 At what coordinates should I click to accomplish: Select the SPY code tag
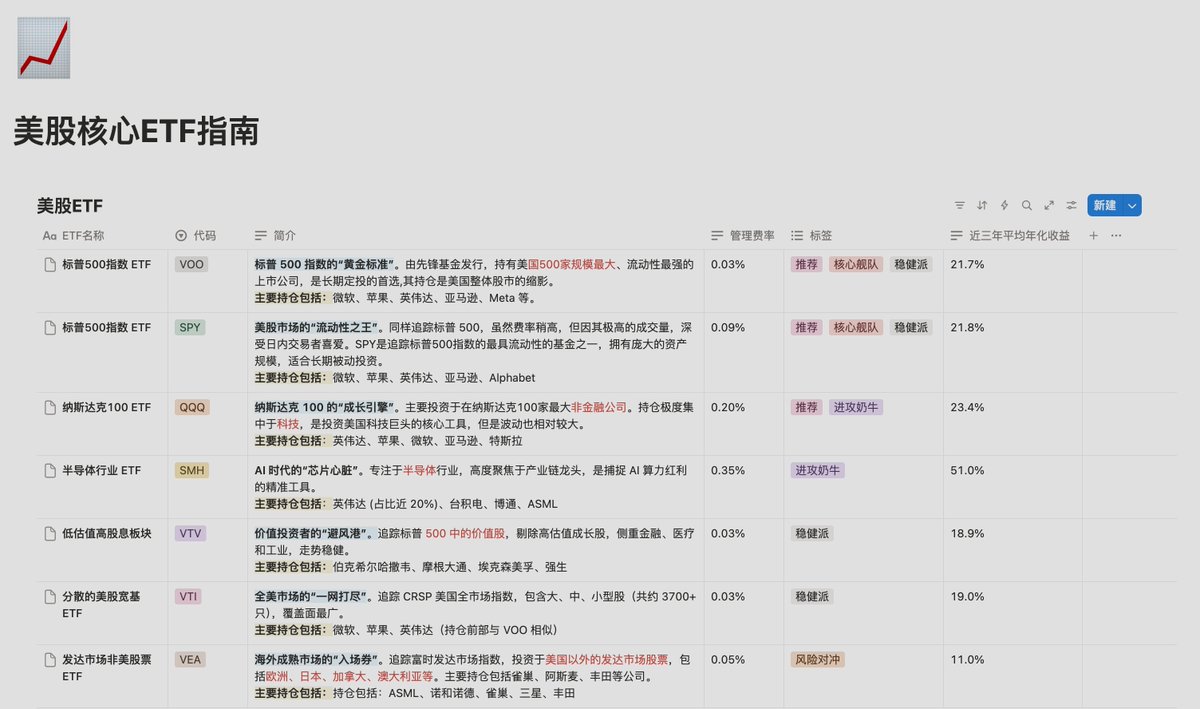[190, 327]
